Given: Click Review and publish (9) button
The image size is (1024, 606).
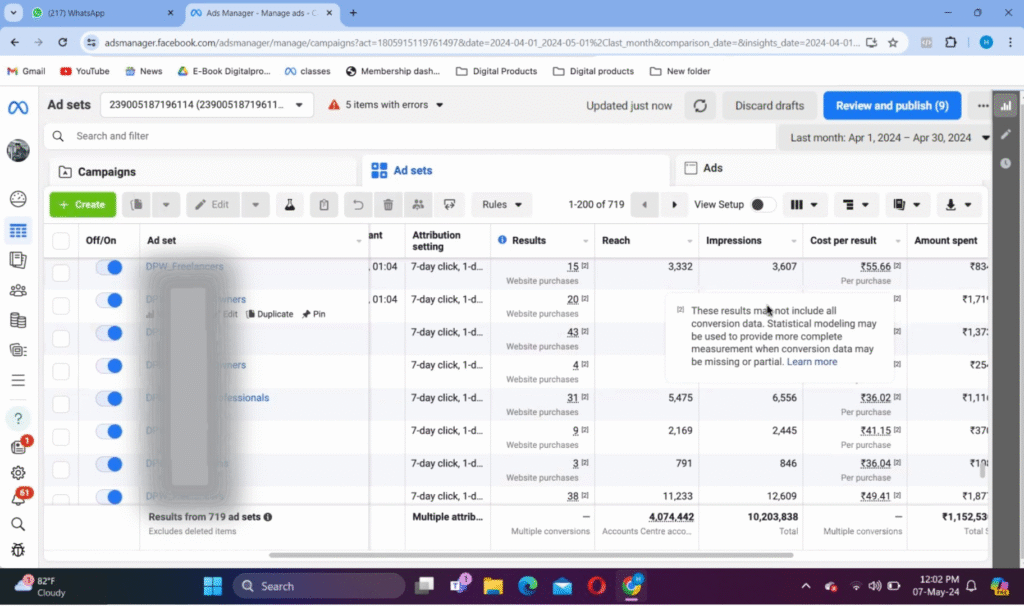Looking at the screenshot, I should pyautogui.click(x=892, y=106).
